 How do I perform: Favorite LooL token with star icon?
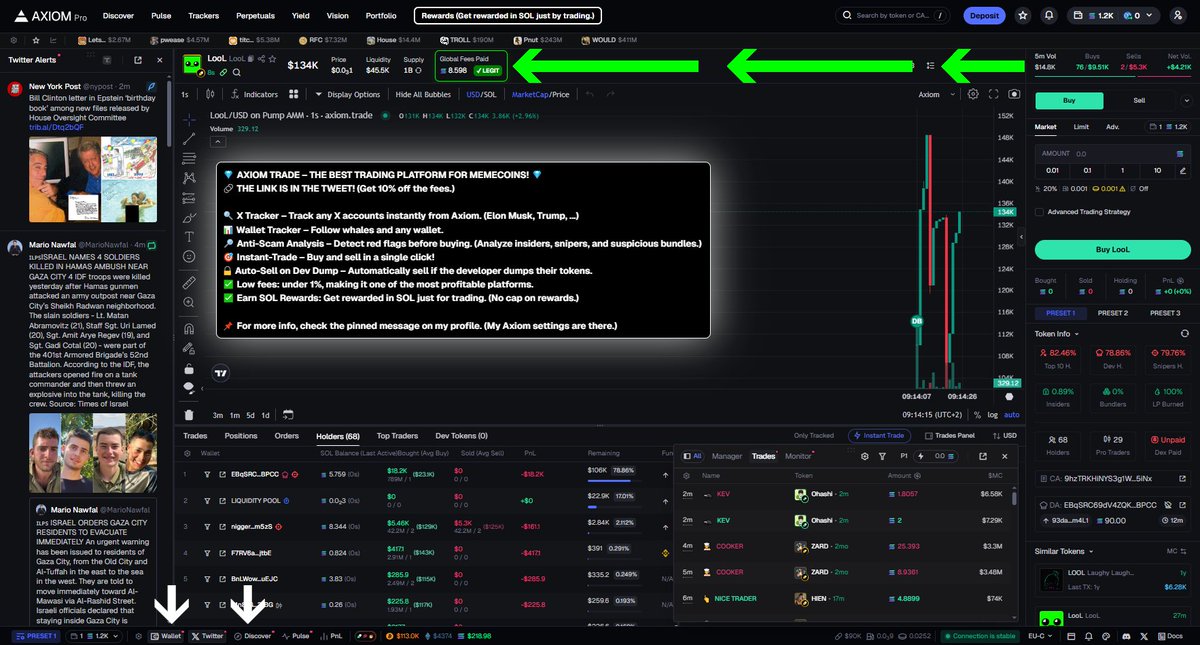click(x=270, y=60)
